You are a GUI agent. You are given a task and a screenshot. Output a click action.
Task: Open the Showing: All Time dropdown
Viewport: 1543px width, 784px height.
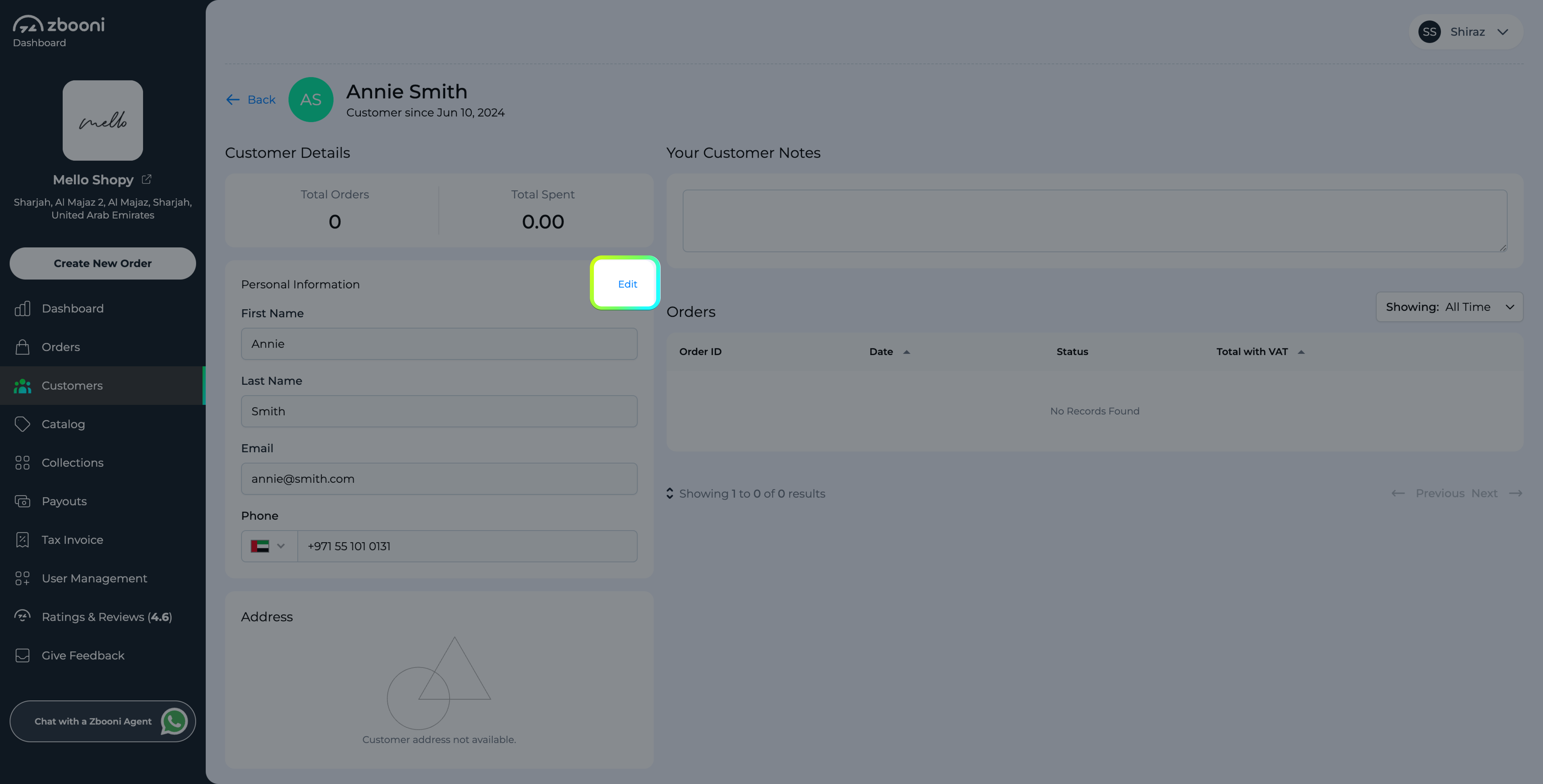coord(1449,307)
